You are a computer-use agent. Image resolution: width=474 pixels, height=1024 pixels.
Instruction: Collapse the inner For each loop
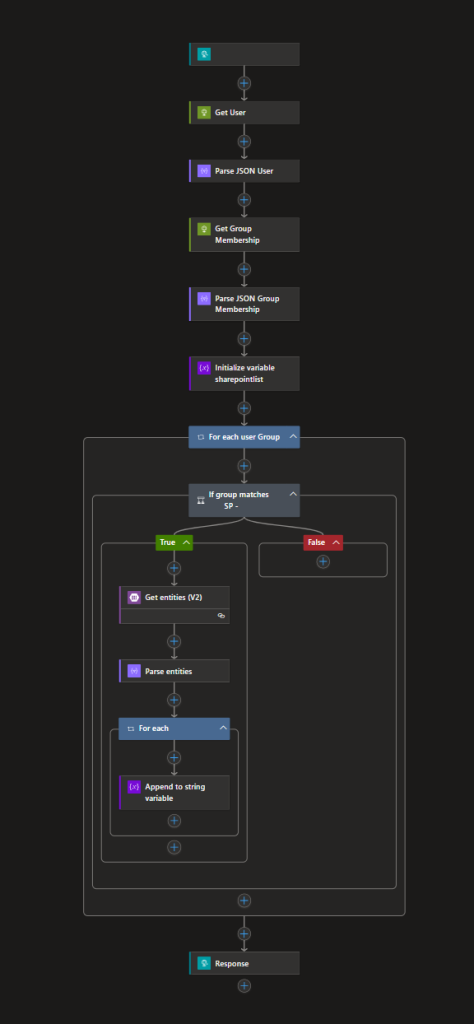pyautogui.click(x=223, y=728)
